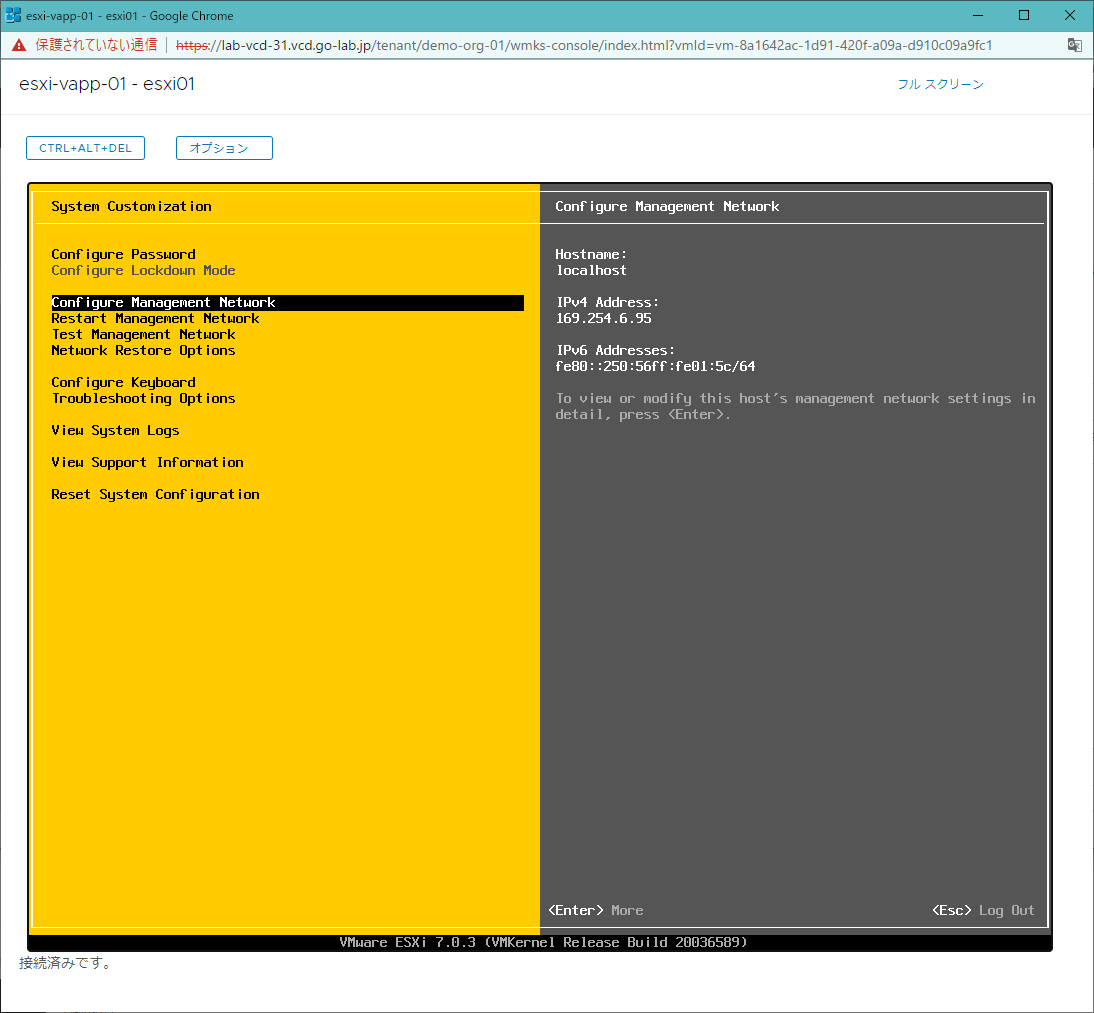
Task: Click the IPv4 Address: label
Action: click(607, 302)
